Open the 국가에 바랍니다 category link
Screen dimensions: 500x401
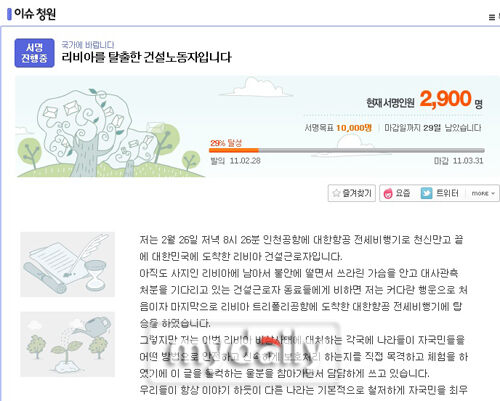tap(88, 45)
